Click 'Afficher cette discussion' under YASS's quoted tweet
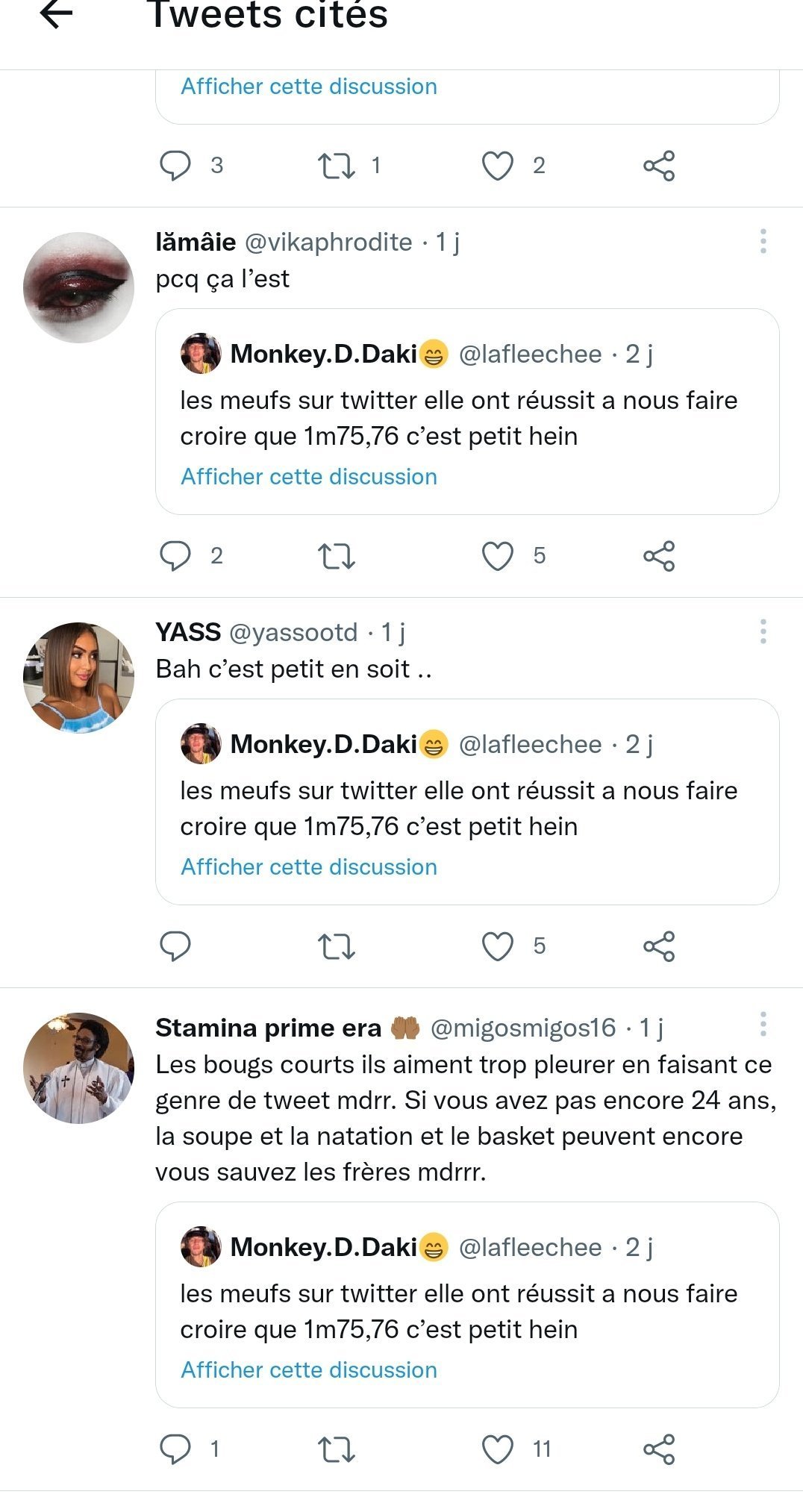The image size is (803, 1512). (x=309, y=867)
